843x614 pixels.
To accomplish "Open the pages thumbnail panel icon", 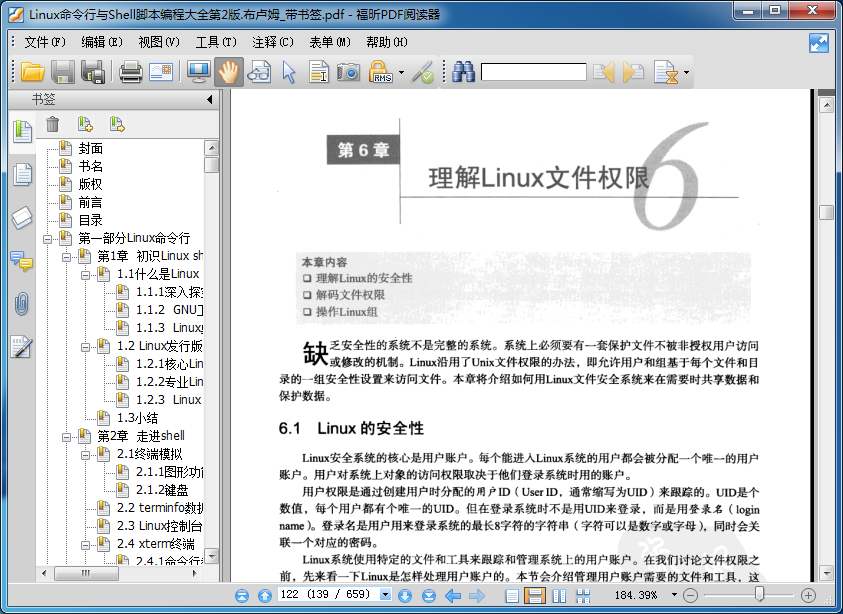I will (22, 174).
